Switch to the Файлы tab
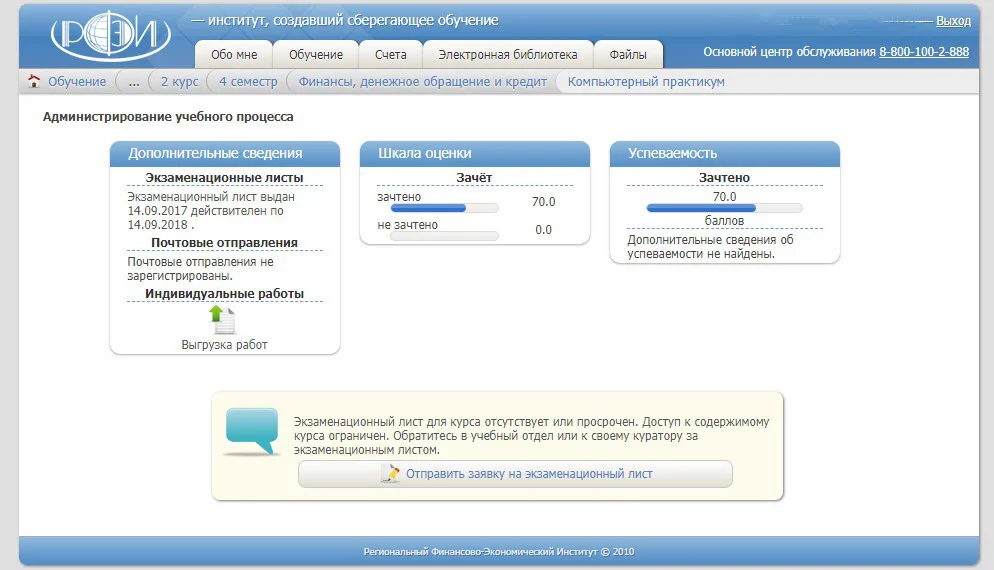 pyautogui.click(x=628, y=55)
